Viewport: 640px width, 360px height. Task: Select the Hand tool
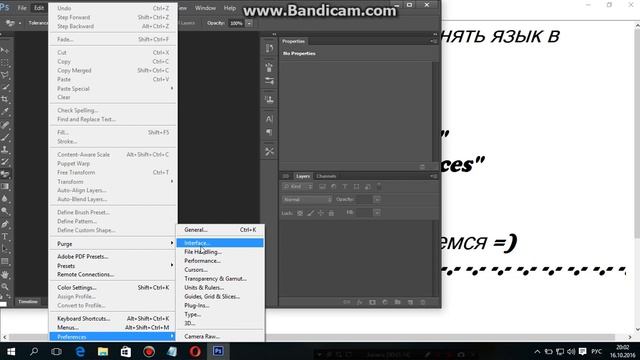coord(5,274)
